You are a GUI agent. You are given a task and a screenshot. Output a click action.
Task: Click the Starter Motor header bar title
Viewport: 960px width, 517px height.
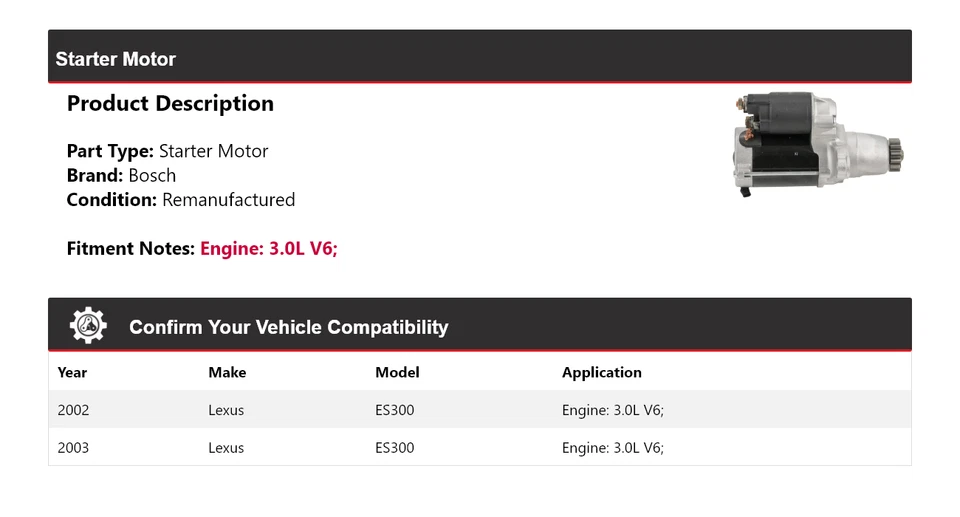(116, 59)
